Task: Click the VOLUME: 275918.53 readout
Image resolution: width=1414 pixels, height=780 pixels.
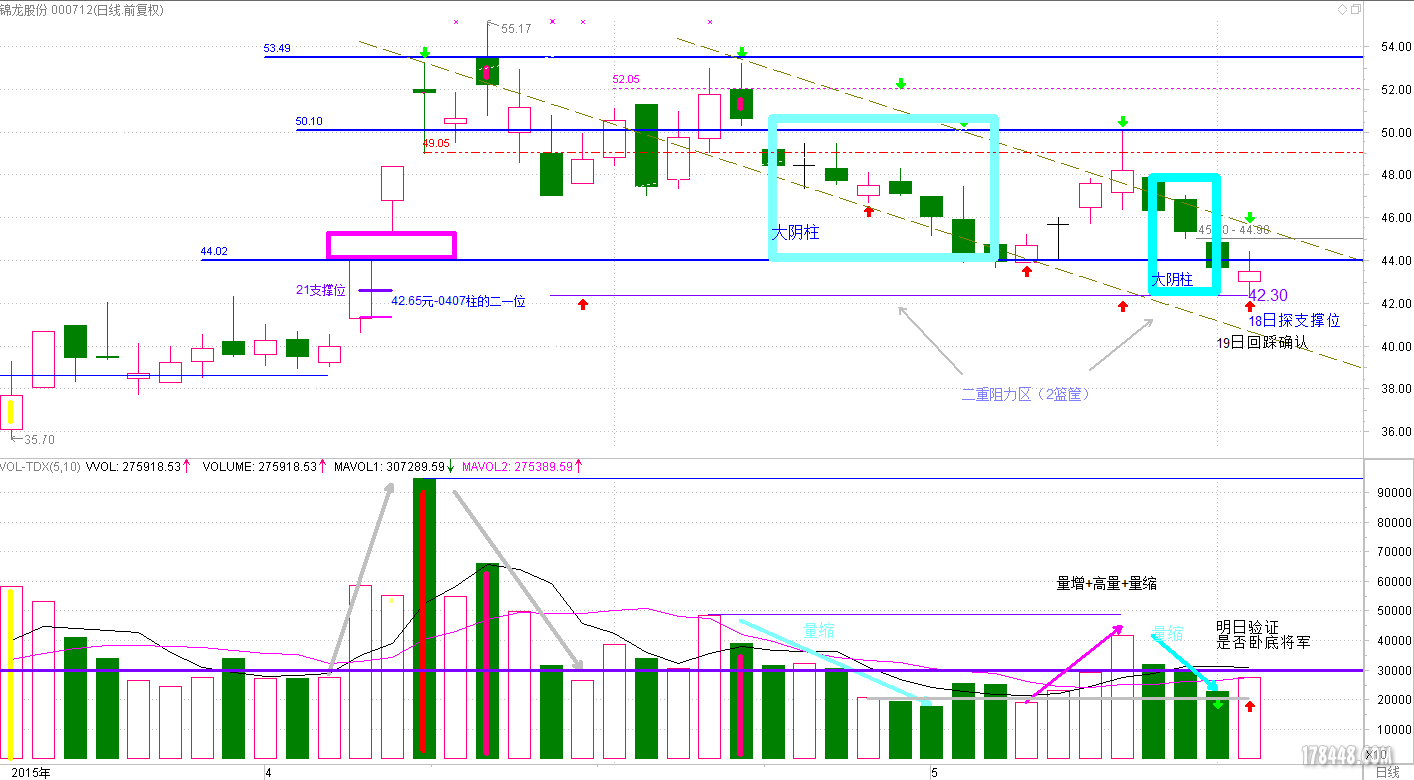Action: [259, 466]
